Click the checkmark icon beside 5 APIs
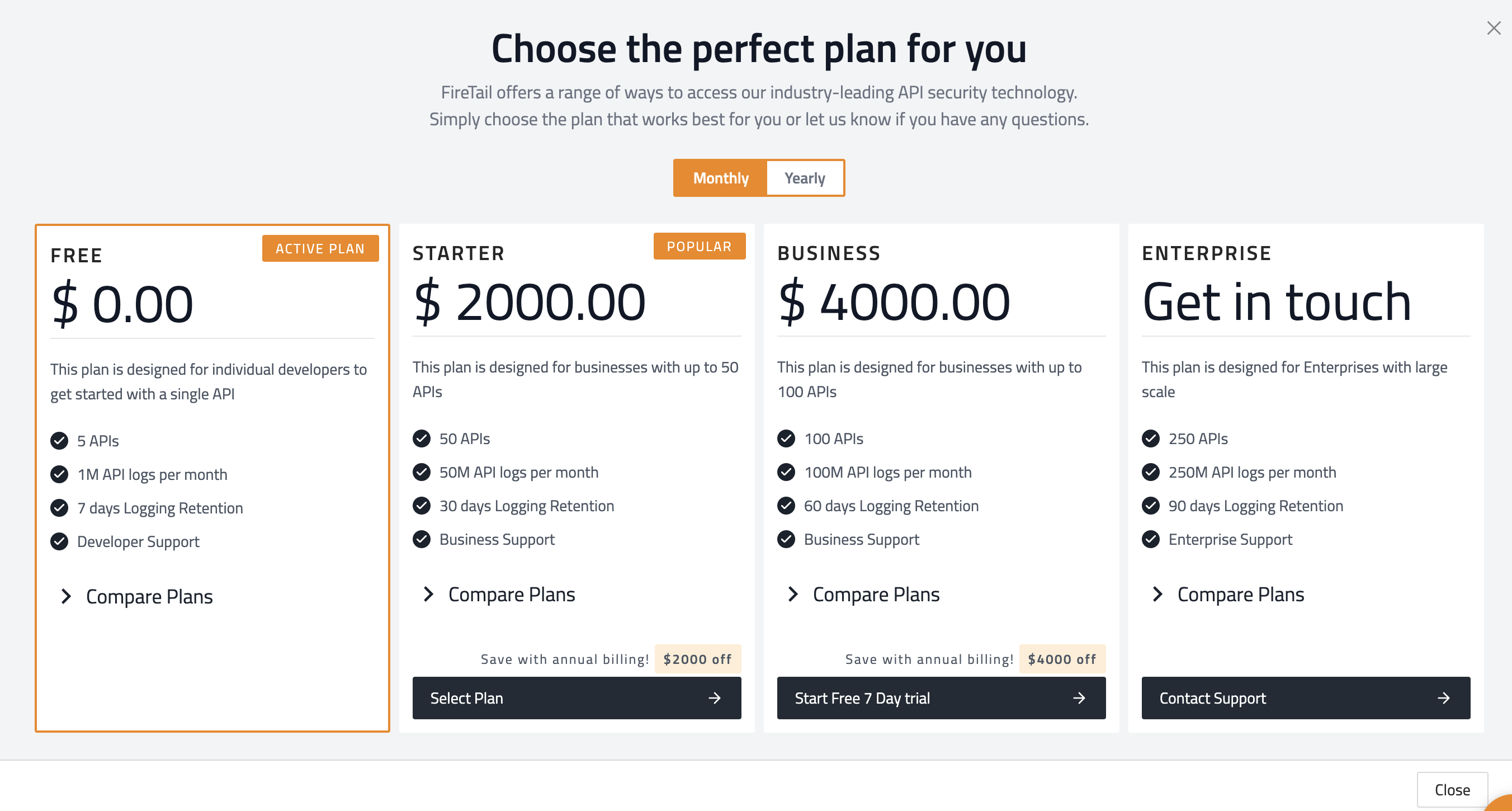Viewport: 1512px width, 811px height. click(x=59, y=440)
